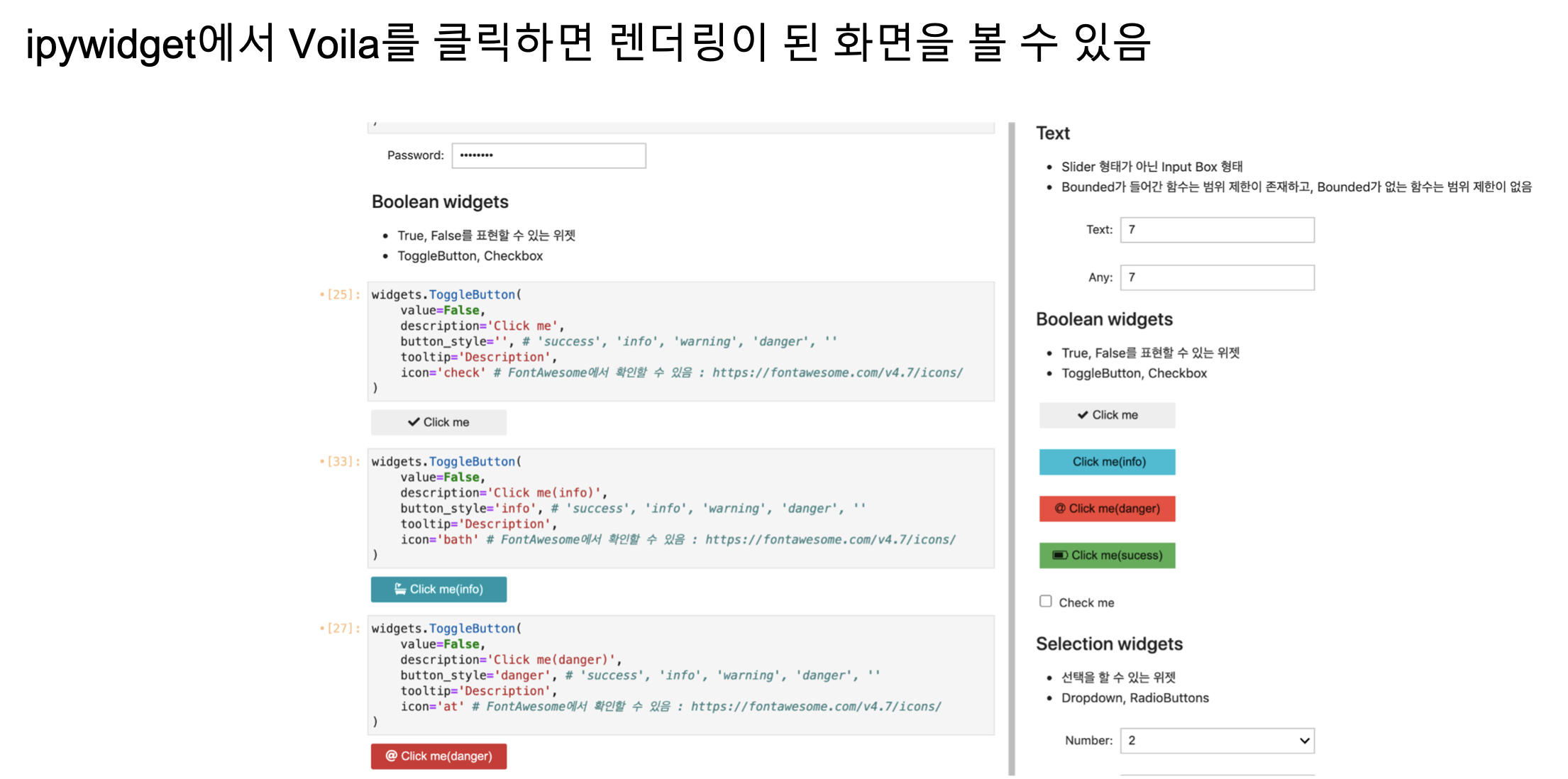Viewport: 1568px width, 779px height.
Task: Focus the Any input field
Action: [1217, 277]
